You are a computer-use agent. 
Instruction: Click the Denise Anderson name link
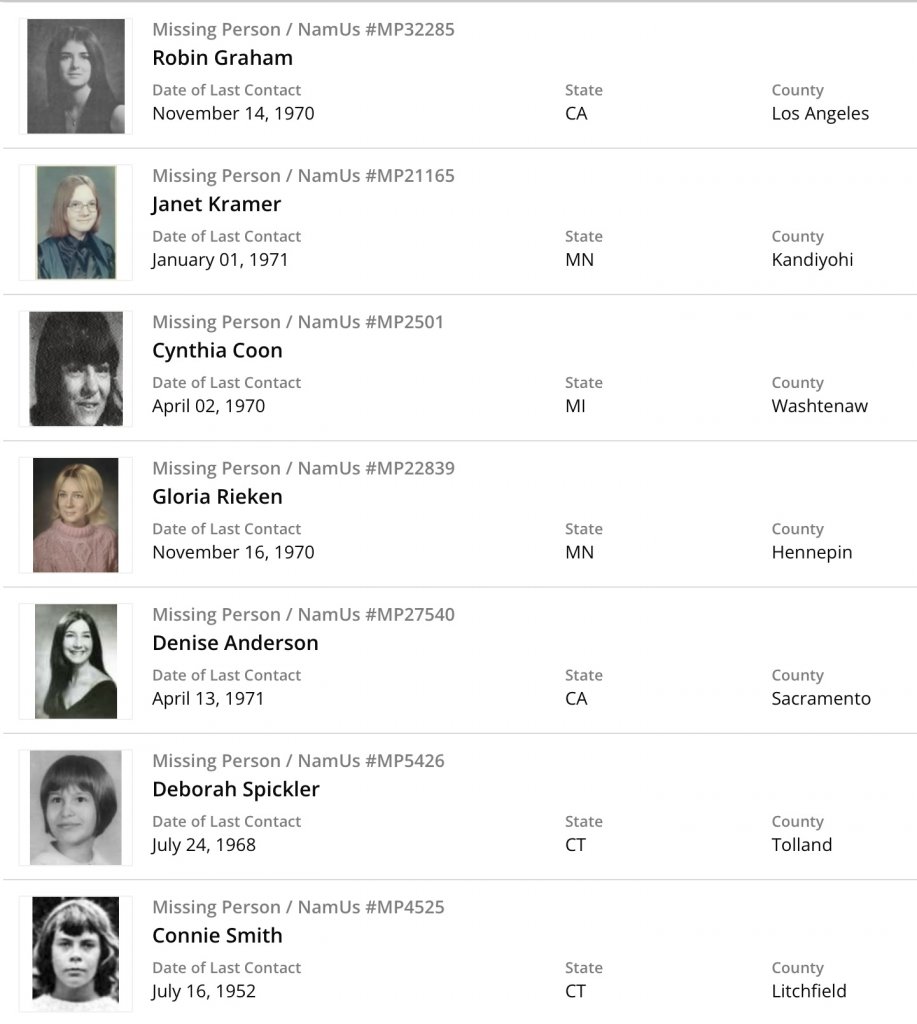(235, 643)
